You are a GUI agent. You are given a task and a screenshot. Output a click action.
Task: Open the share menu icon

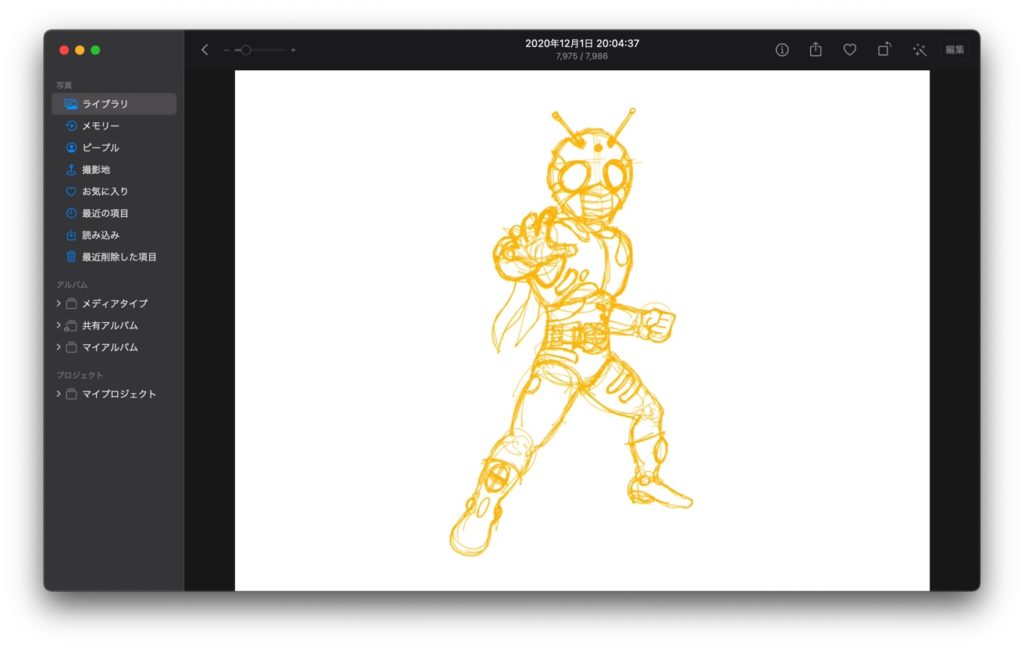coord(816,49)
